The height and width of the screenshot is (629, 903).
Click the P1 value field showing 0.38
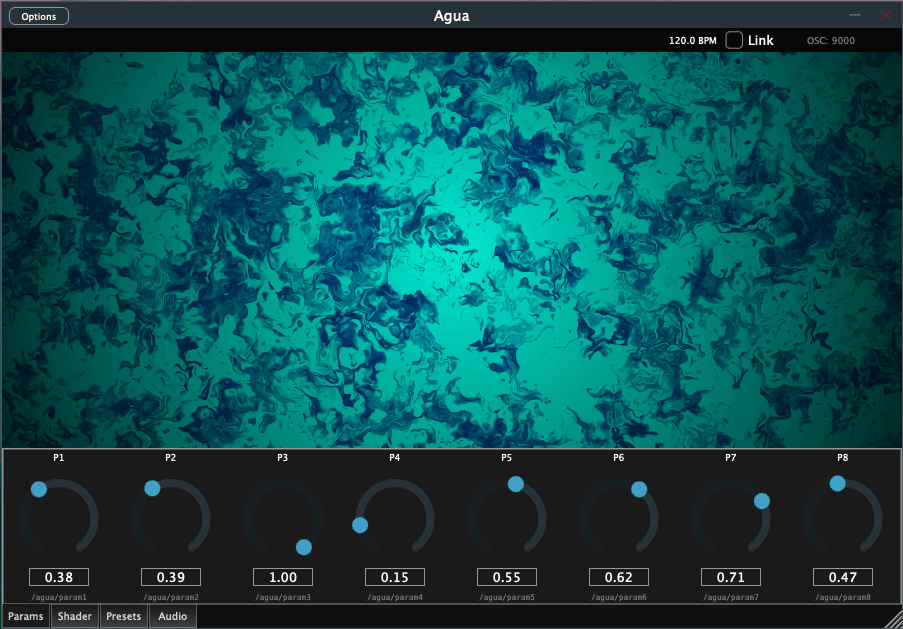point(59,577)
